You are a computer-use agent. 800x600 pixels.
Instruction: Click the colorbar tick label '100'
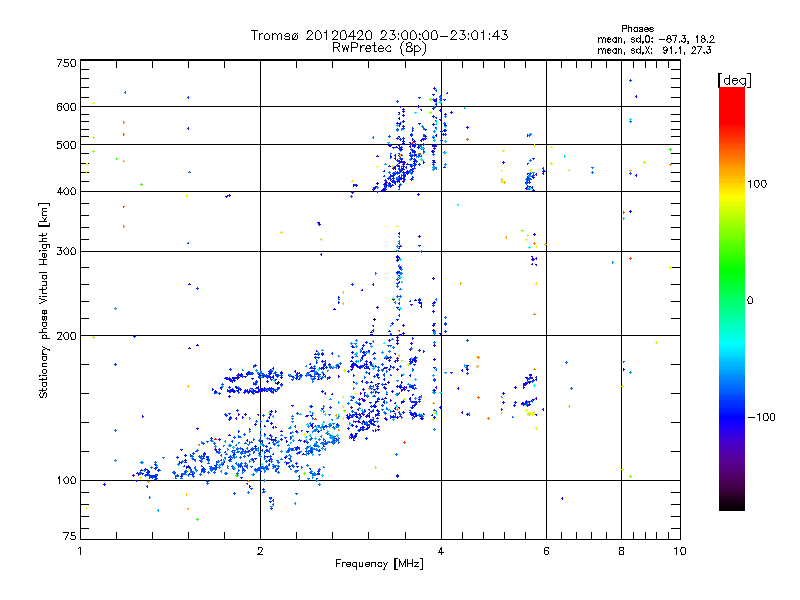tap(757, 184)
